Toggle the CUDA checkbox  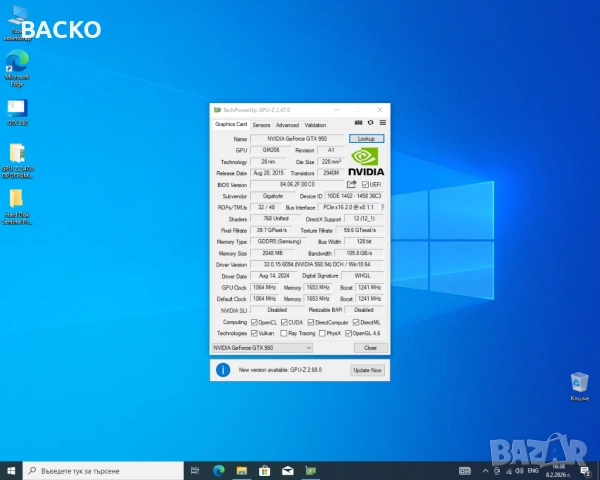pos(286,323)
